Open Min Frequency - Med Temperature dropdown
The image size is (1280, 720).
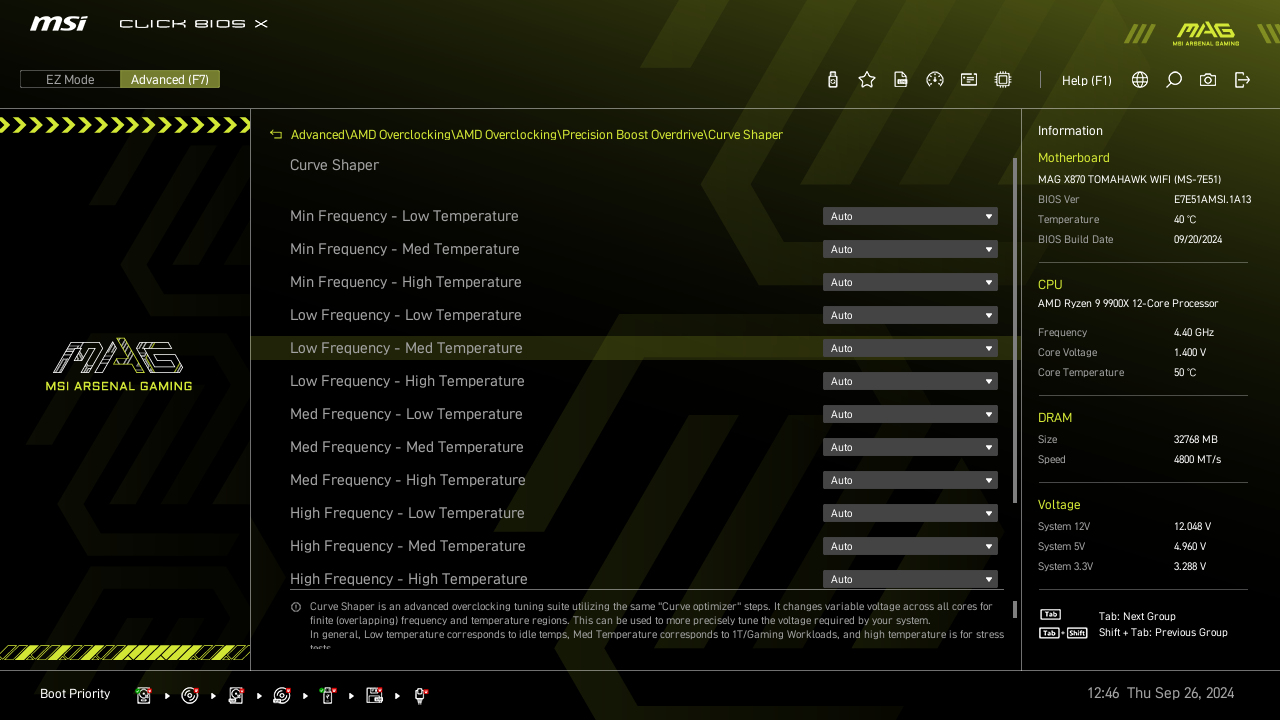(910, 249)
